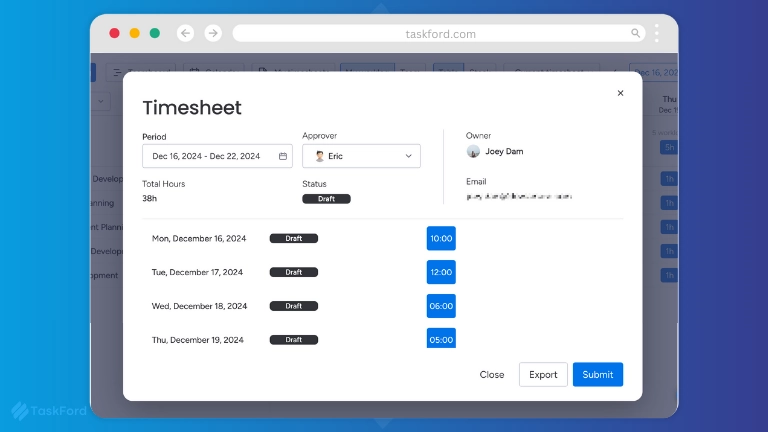
Task: Click Draft badge for Wed, December 18
Action: tap(294, 306)
